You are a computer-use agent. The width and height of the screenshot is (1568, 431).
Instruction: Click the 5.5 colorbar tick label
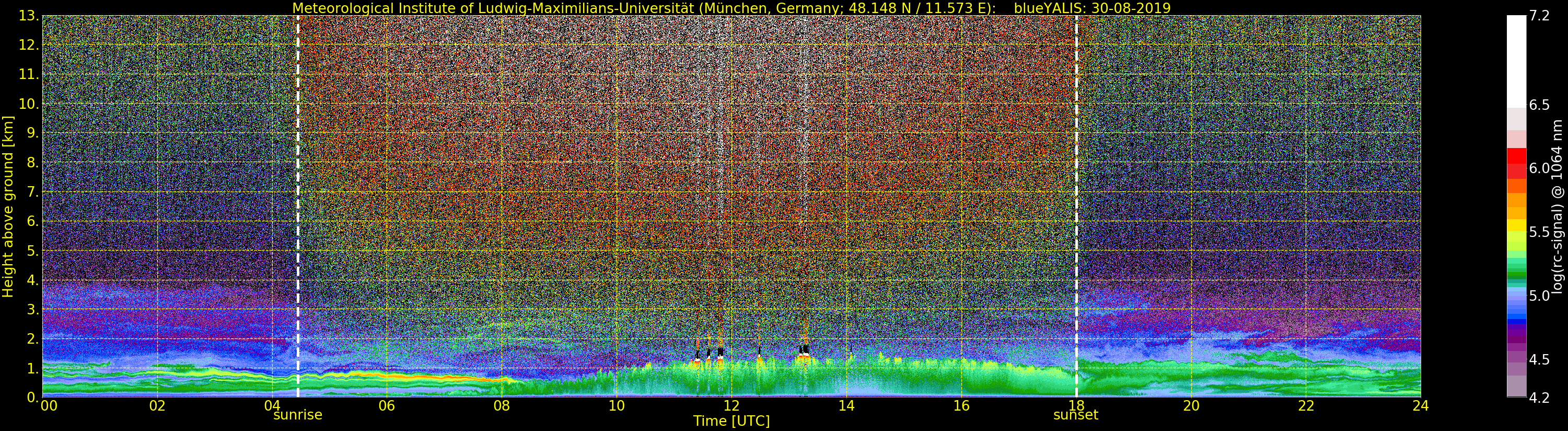(1539, 232)
